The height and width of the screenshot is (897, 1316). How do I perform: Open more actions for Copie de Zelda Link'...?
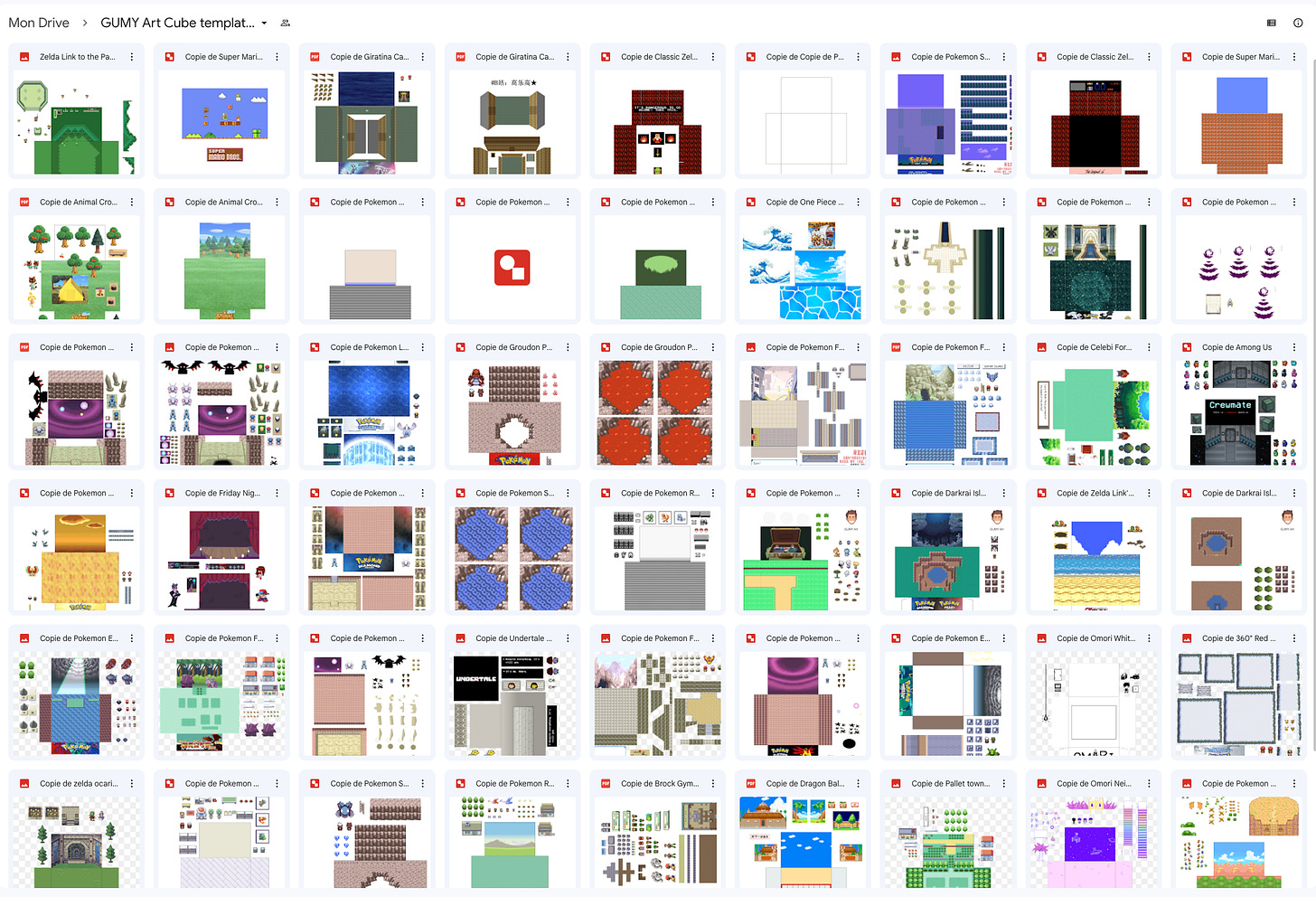pyautogui.click(x=1150, y=493)
